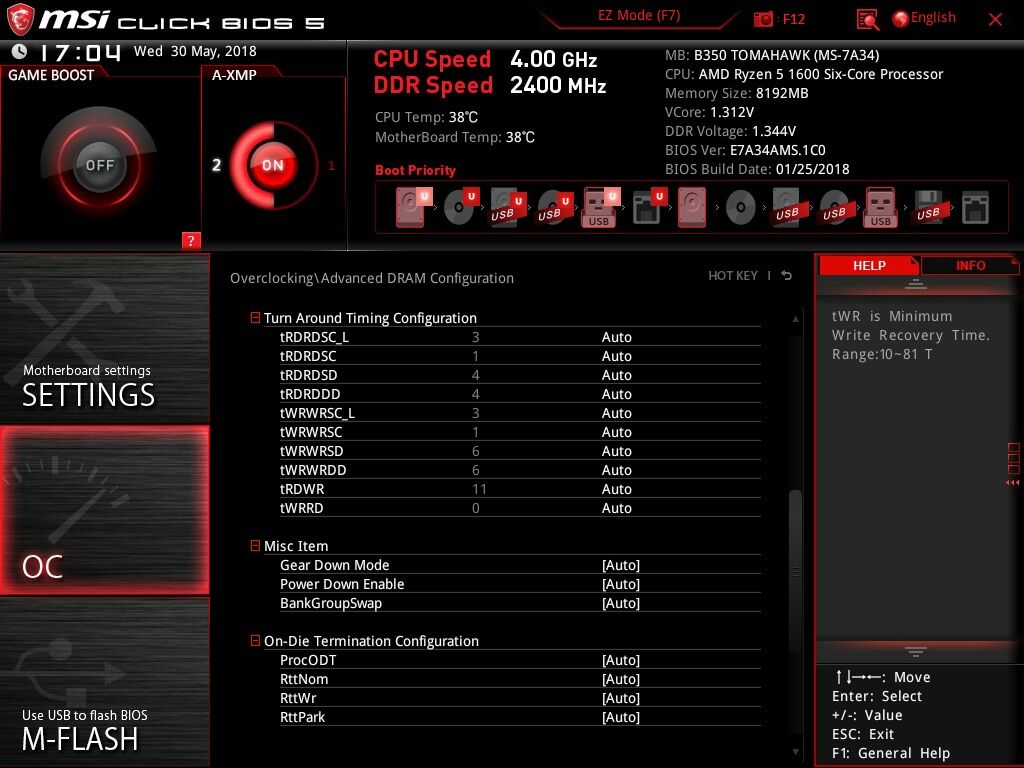The width and height of the screenshot is (1024, 768).
Task: Select the last network boot device icon
Action: coord(975,208)
